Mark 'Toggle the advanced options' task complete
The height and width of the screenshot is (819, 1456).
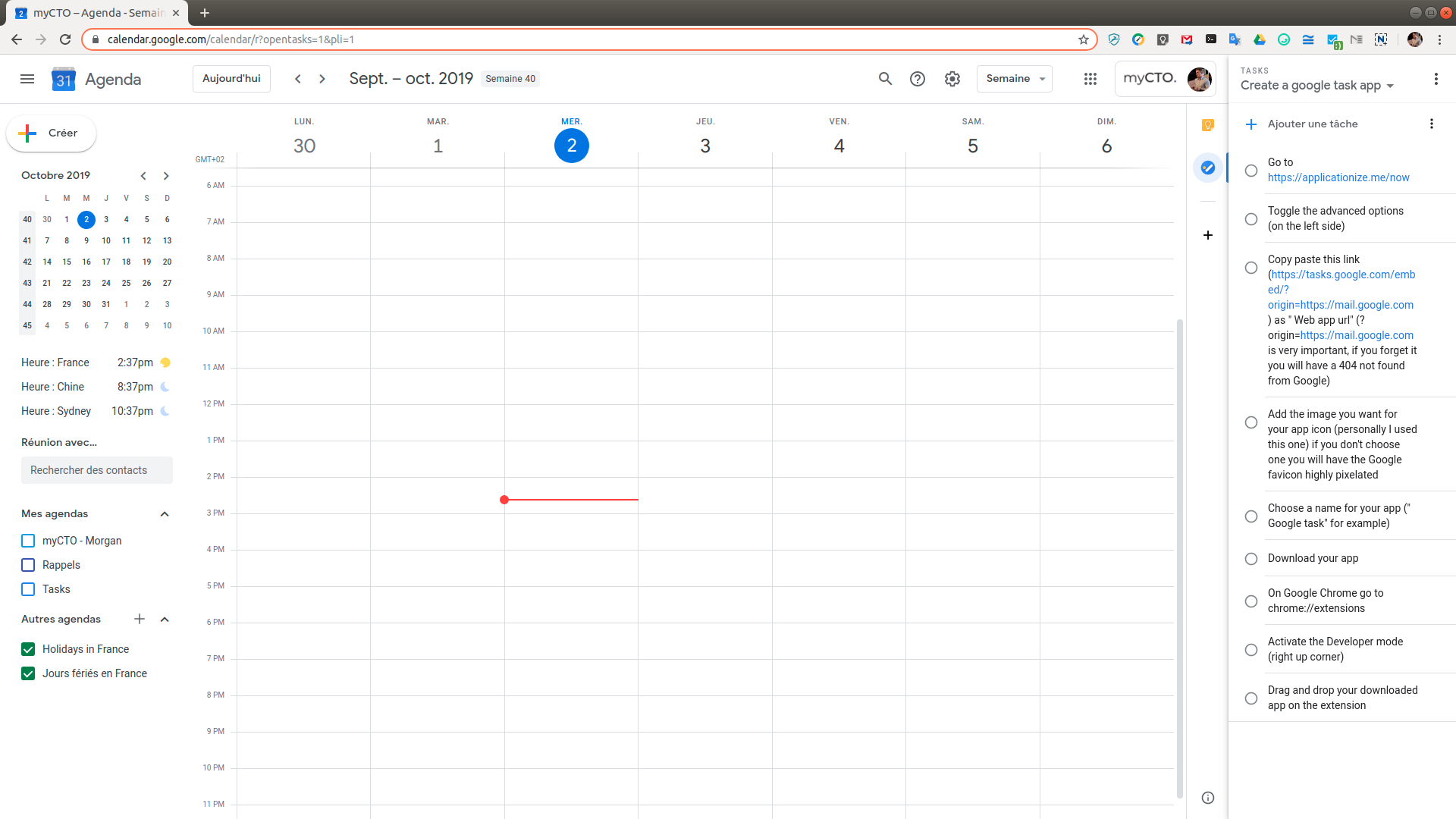coord(1251,219)
